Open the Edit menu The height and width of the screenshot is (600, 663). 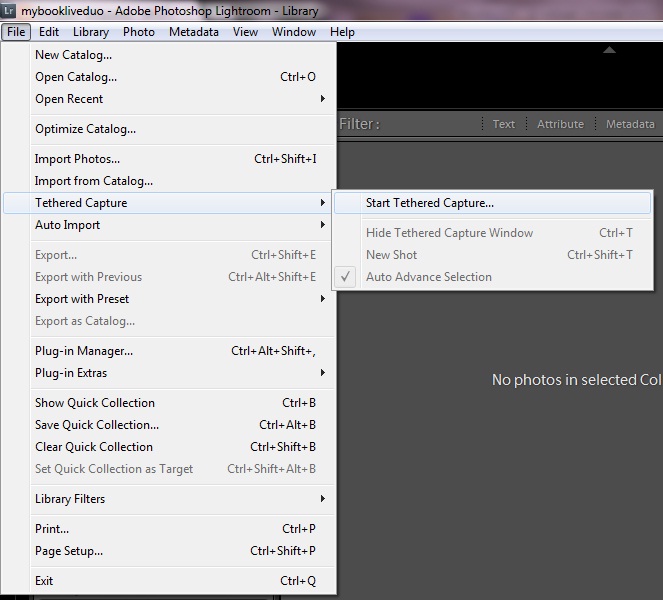point(49,32)
